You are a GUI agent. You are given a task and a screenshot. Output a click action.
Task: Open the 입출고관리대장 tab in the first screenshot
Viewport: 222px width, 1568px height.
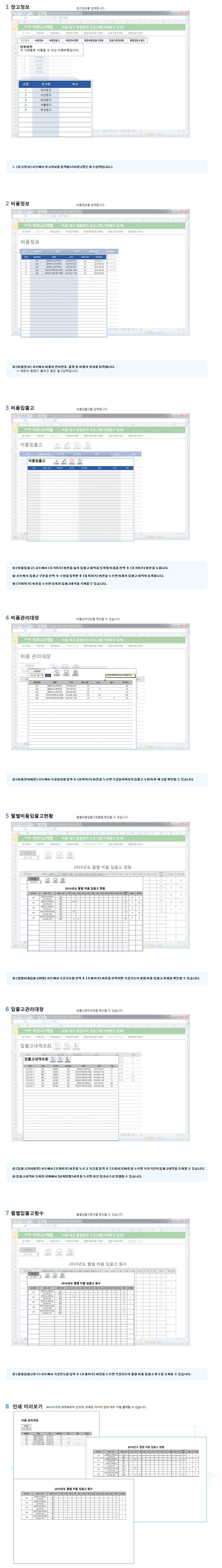[117, 40]
